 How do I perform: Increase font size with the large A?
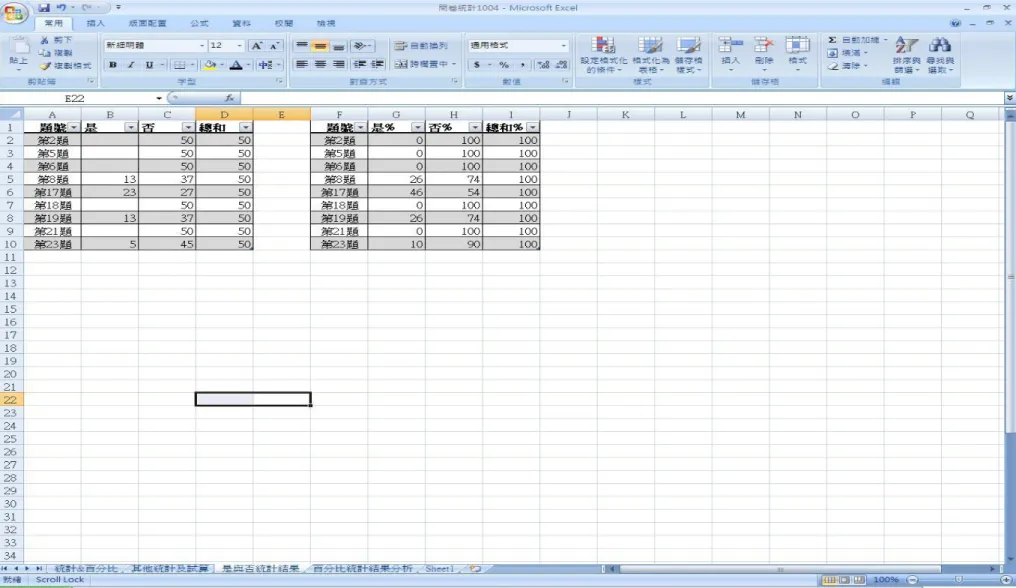pyautogui.click(x=257, y=45)
